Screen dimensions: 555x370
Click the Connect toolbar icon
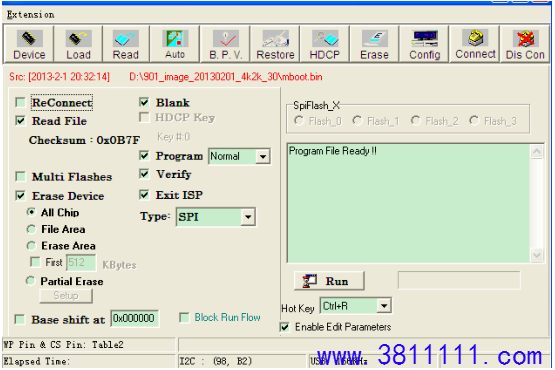(x=475, y=44)
